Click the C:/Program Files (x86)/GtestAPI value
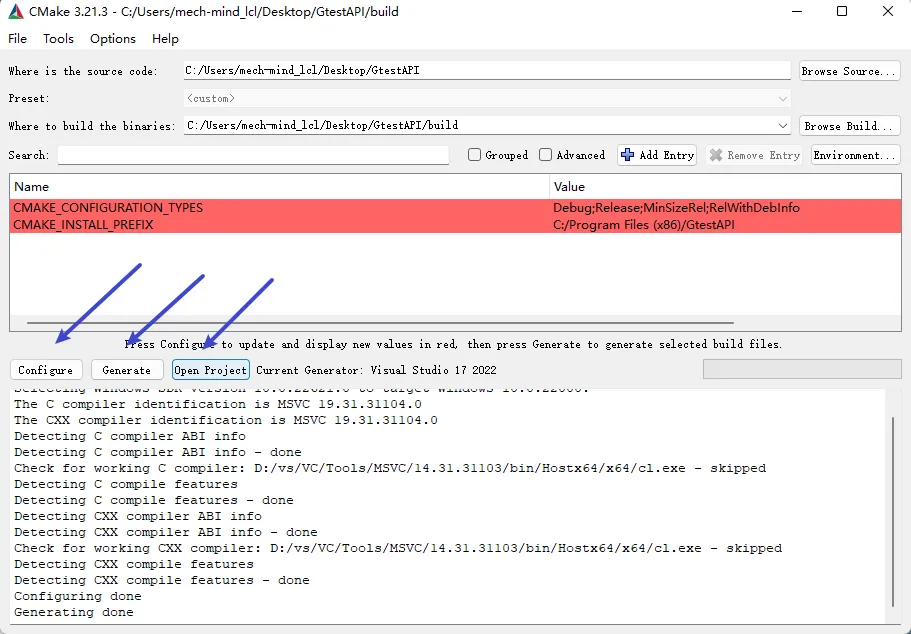911x634 pixels. [644, 224]
